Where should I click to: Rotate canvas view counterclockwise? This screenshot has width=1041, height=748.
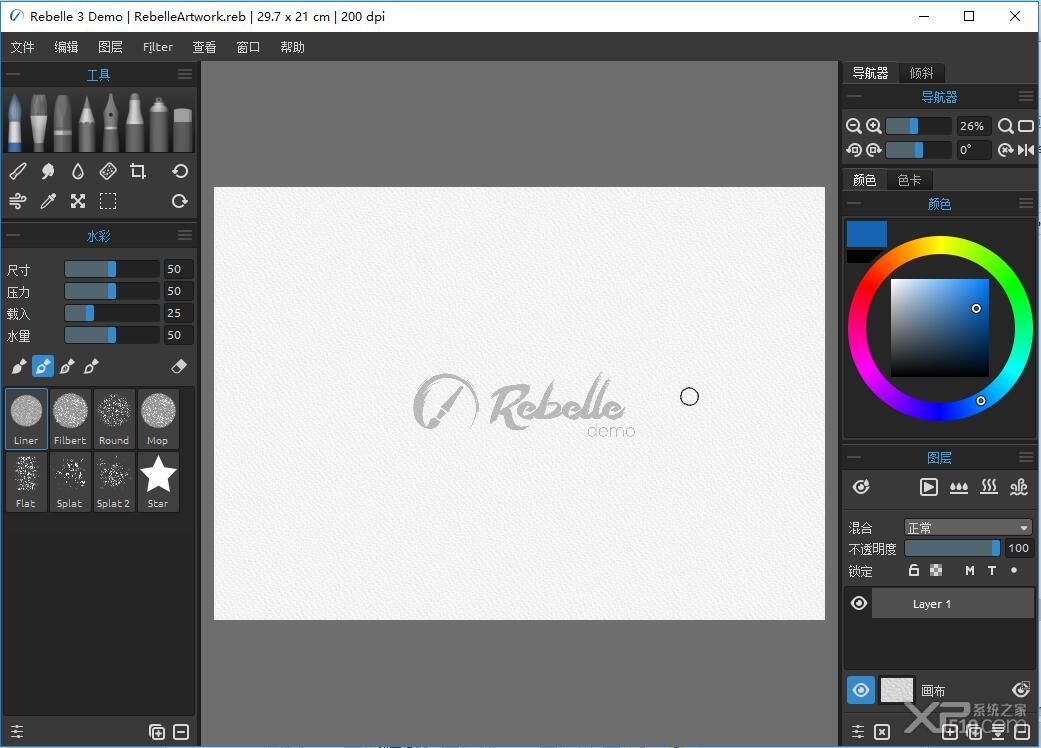point(854,150)
